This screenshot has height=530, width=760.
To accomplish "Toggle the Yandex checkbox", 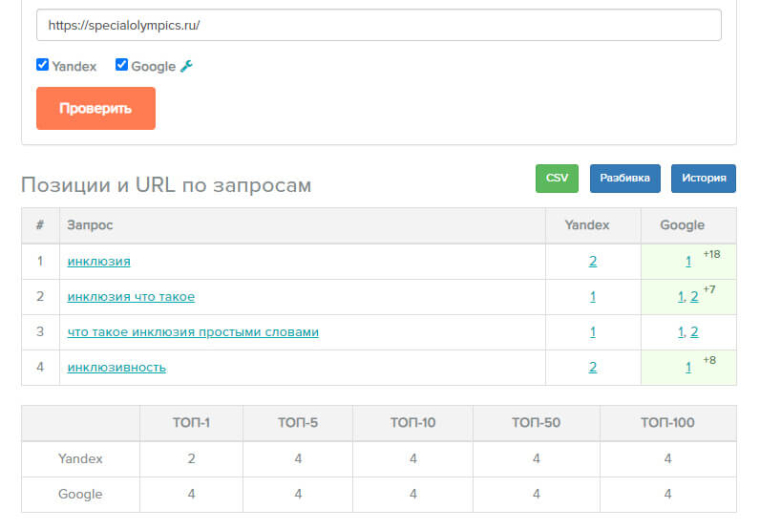I will coord(43,65).
